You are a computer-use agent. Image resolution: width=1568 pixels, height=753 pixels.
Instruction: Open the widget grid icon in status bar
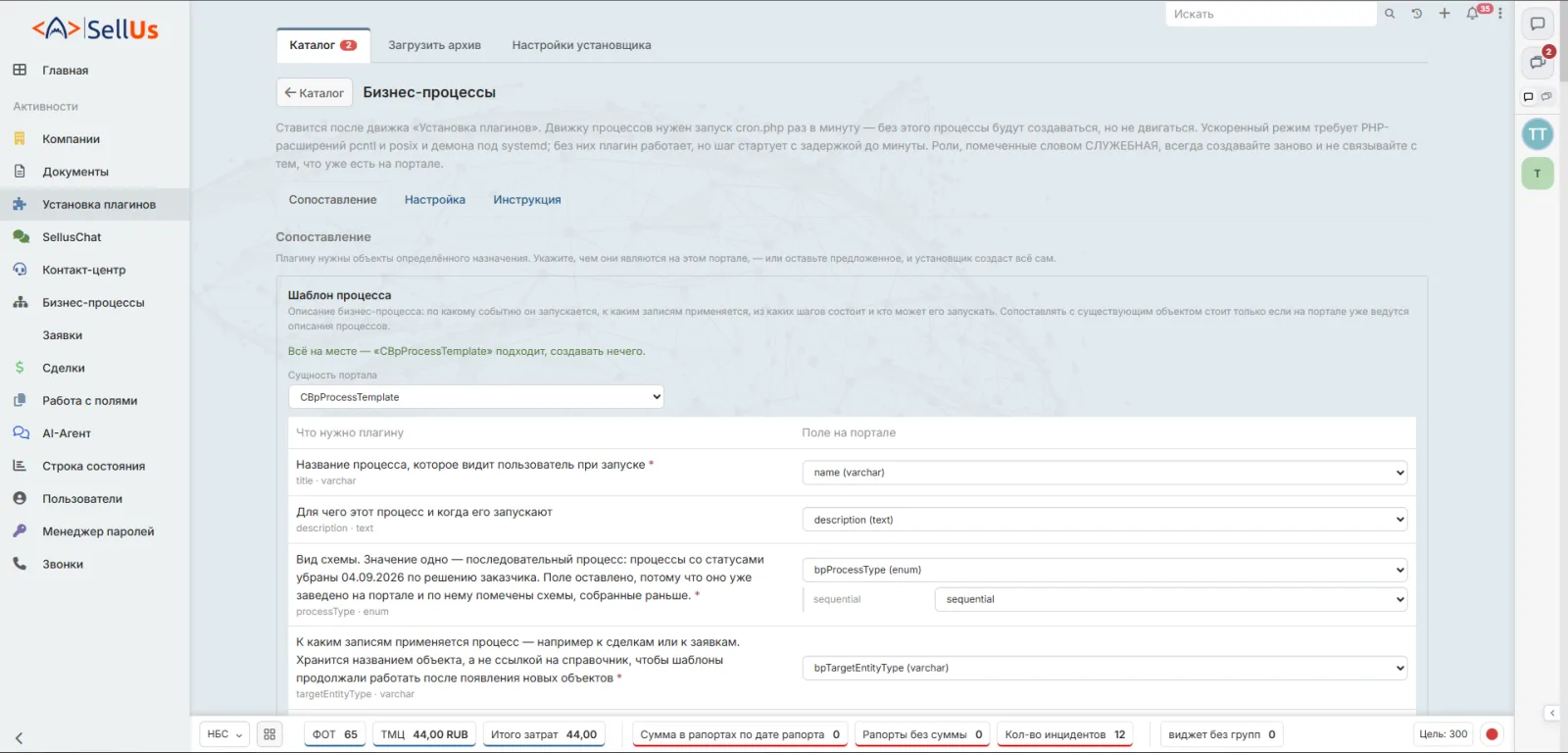pyautogui.click(x=269, y=734)
